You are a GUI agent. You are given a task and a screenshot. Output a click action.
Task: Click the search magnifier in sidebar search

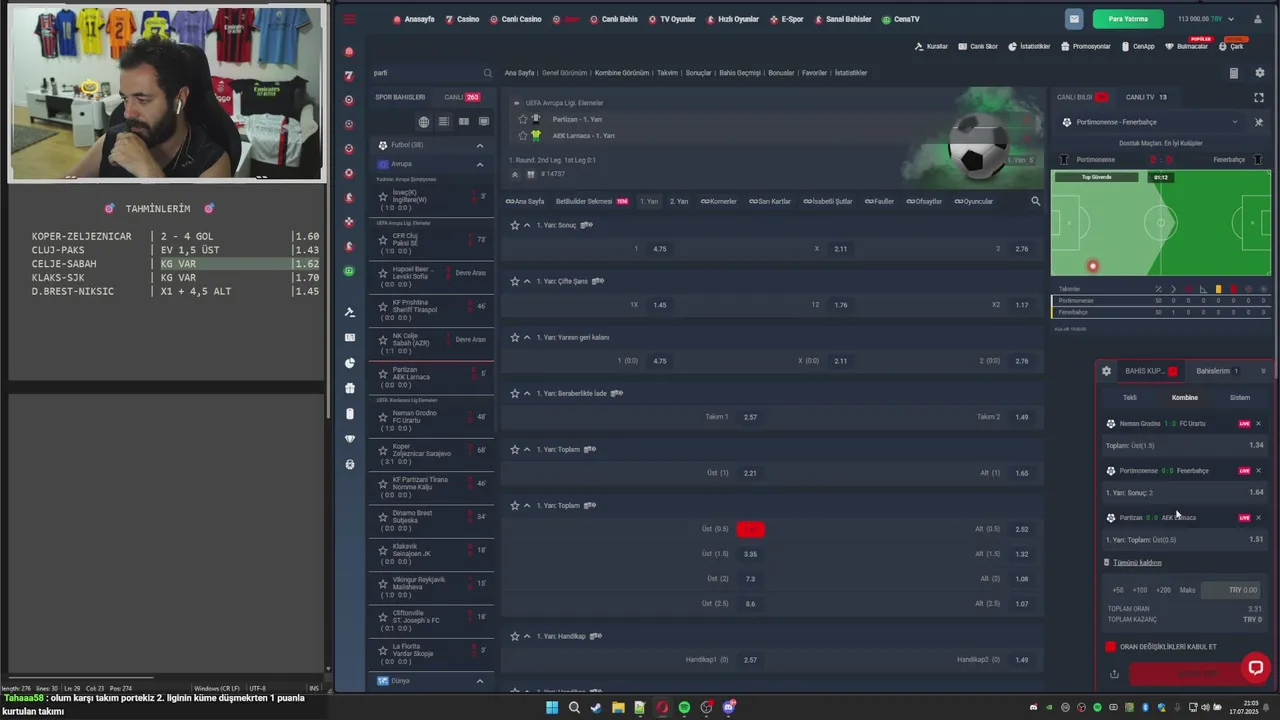[488, 73]
